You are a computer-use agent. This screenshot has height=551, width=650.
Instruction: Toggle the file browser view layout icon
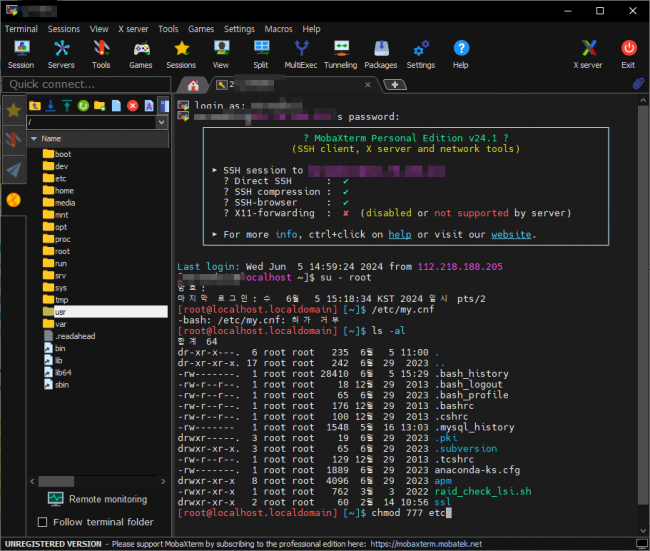165,106
